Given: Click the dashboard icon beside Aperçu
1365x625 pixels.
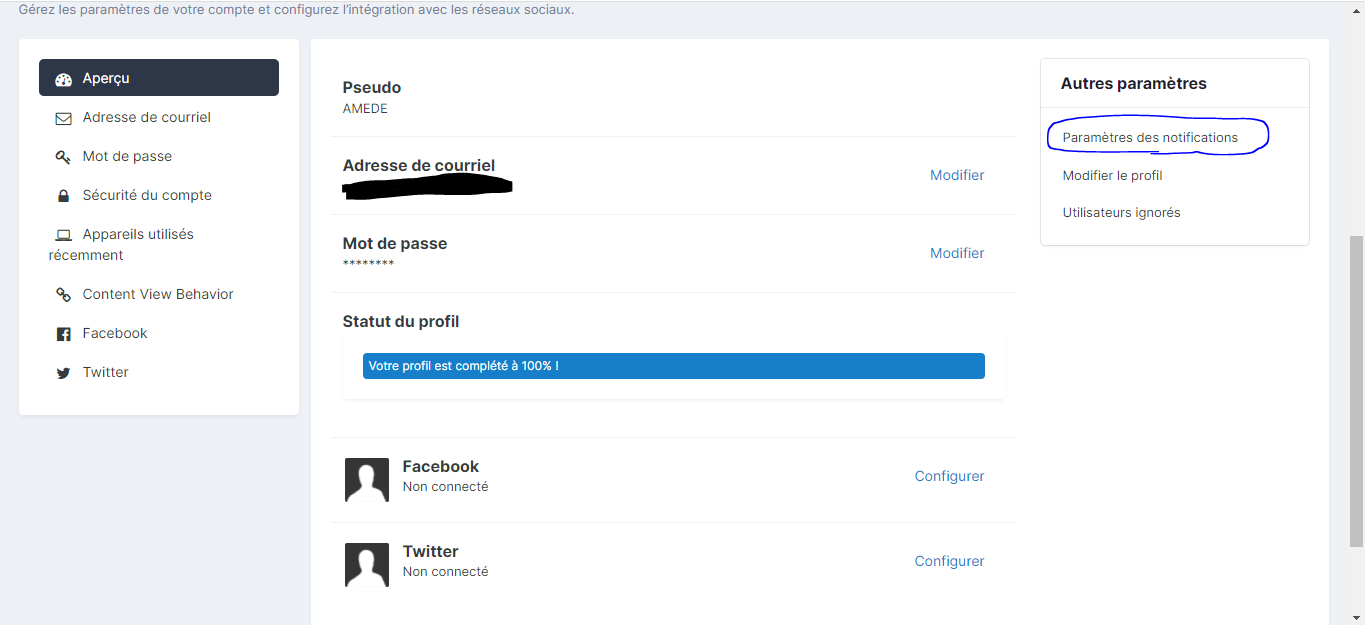Looking at the screenshot, I should tap(63, 79).
